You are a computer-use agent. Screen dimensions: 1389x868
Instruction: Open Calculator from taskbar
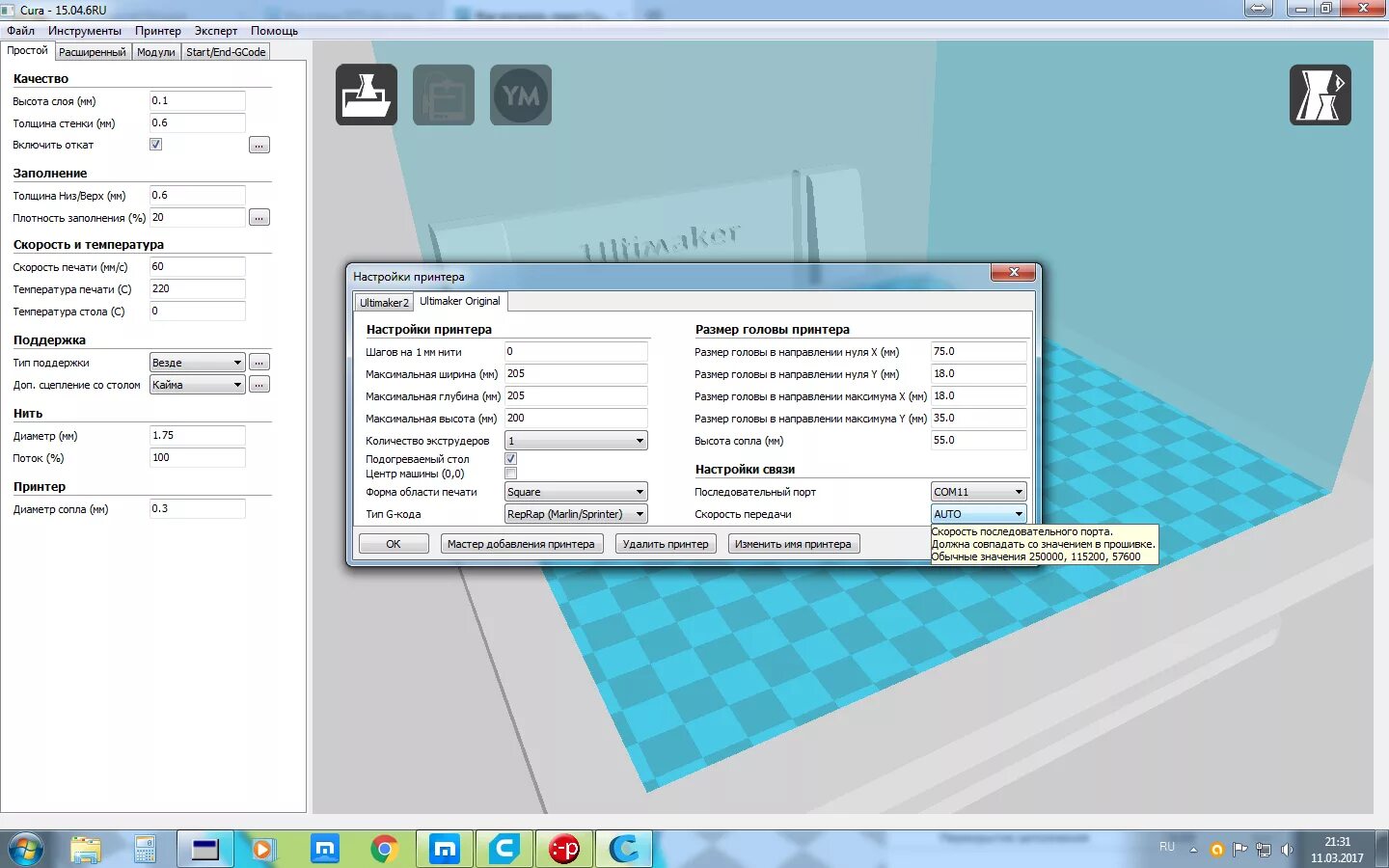click(145, 850)
